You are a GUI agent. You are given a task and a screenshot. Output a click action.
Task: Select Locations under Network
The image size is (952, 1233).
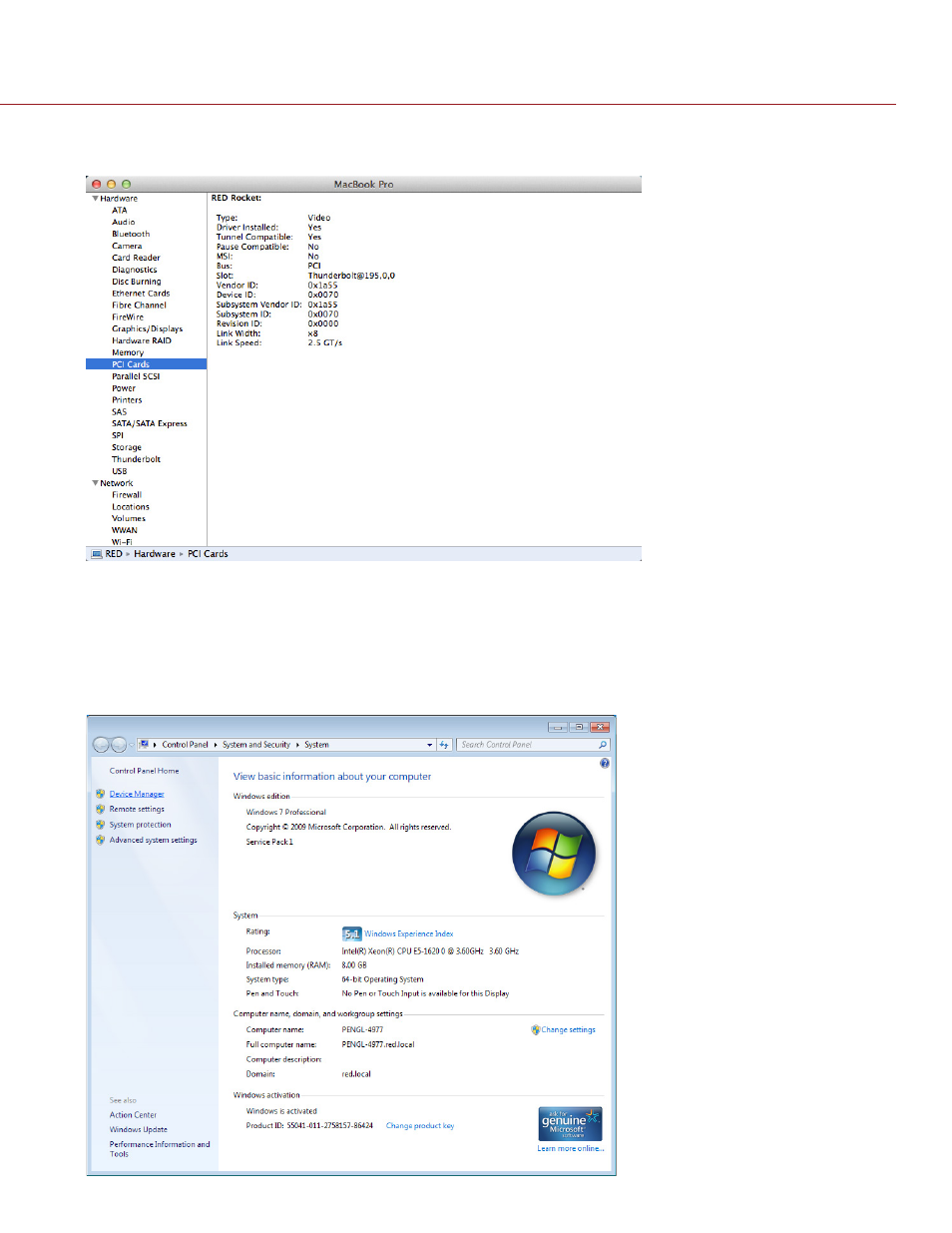click(131, 507)
